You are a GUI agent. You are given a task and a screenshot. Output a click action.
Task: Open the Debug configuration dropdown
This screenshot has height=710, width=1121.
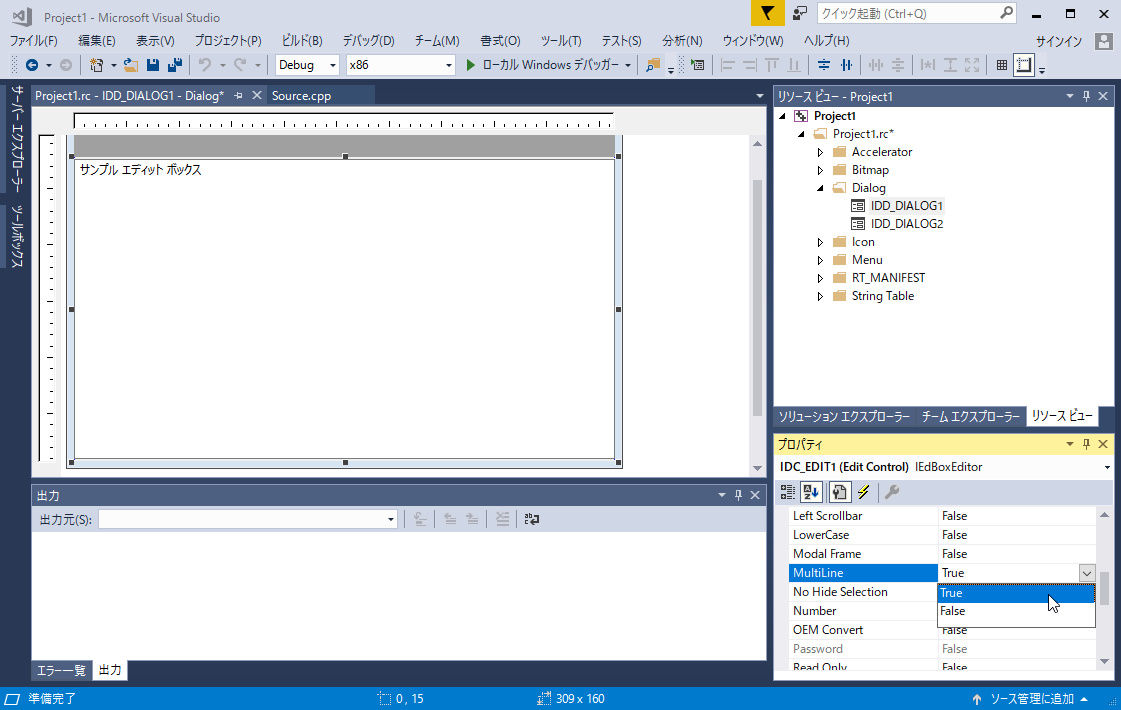(332, 65)
